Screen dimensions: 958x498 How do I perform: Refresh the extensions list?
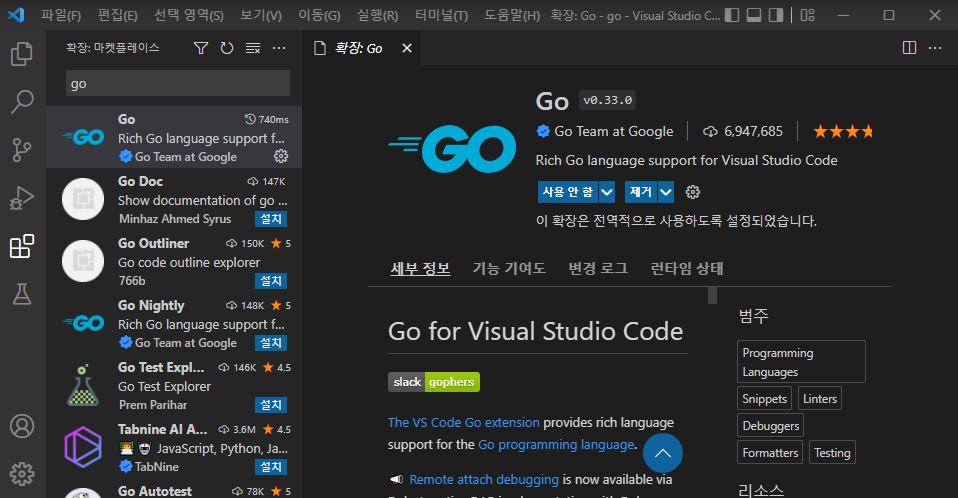tap(227, 48)
